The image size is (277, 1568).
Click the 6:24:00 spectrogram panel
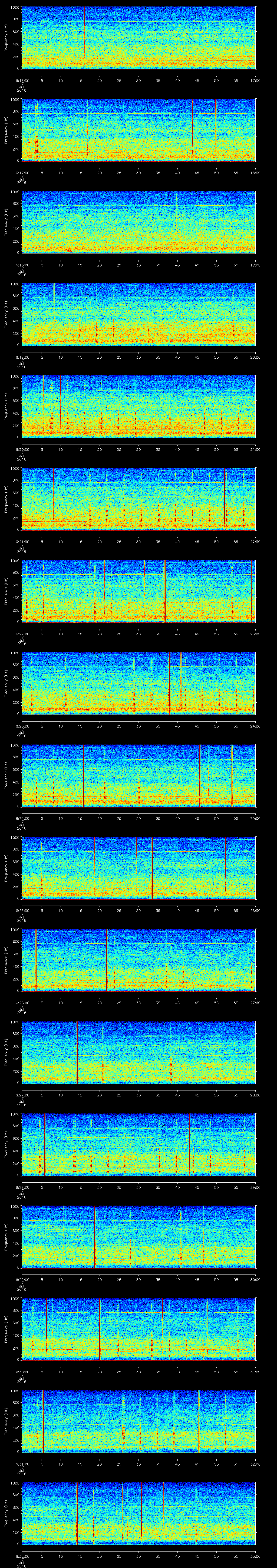pos(139,775)
